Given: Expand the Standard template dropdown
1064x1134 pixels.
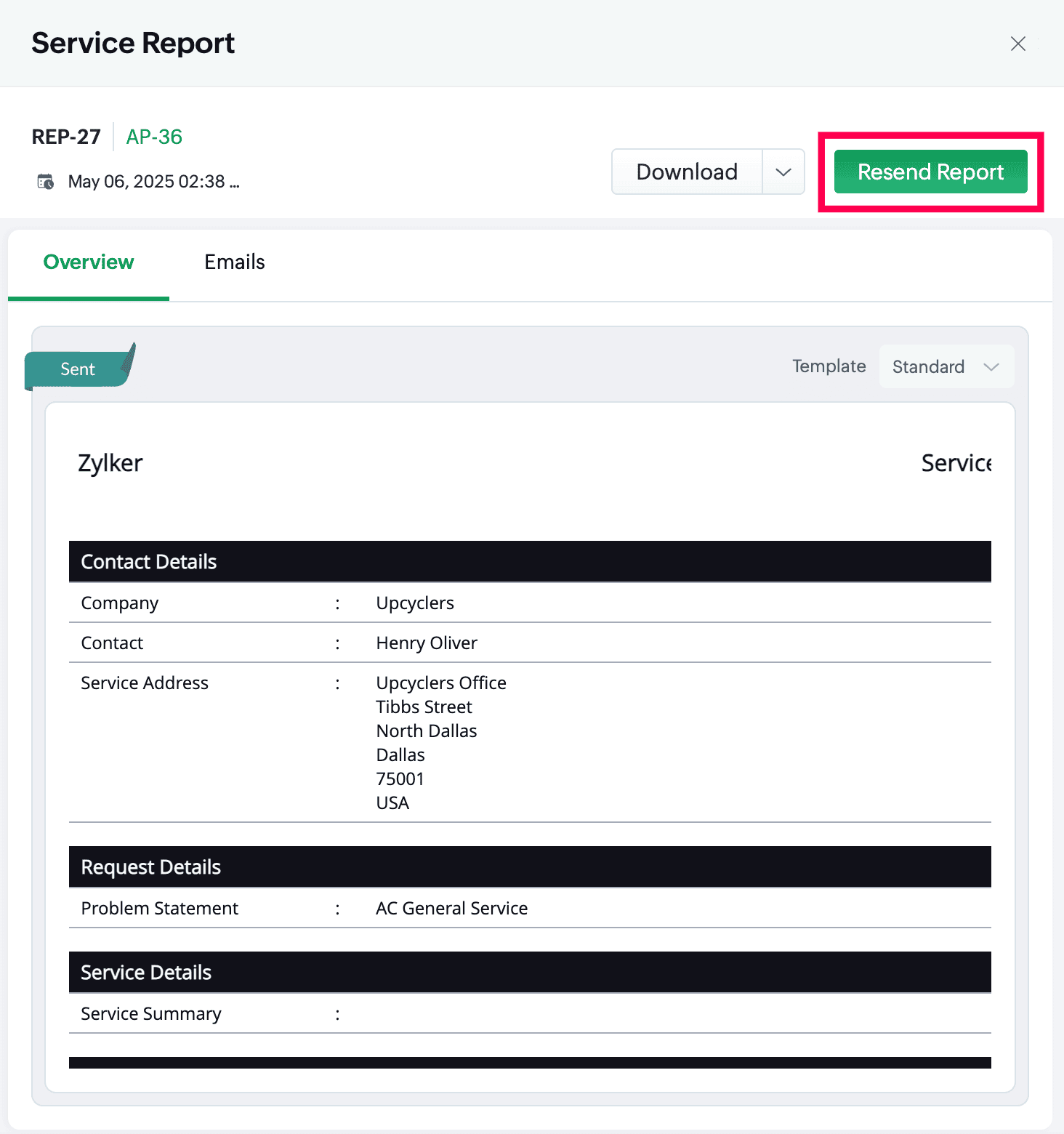Looking at the screenshot, I should coord(946,367).
